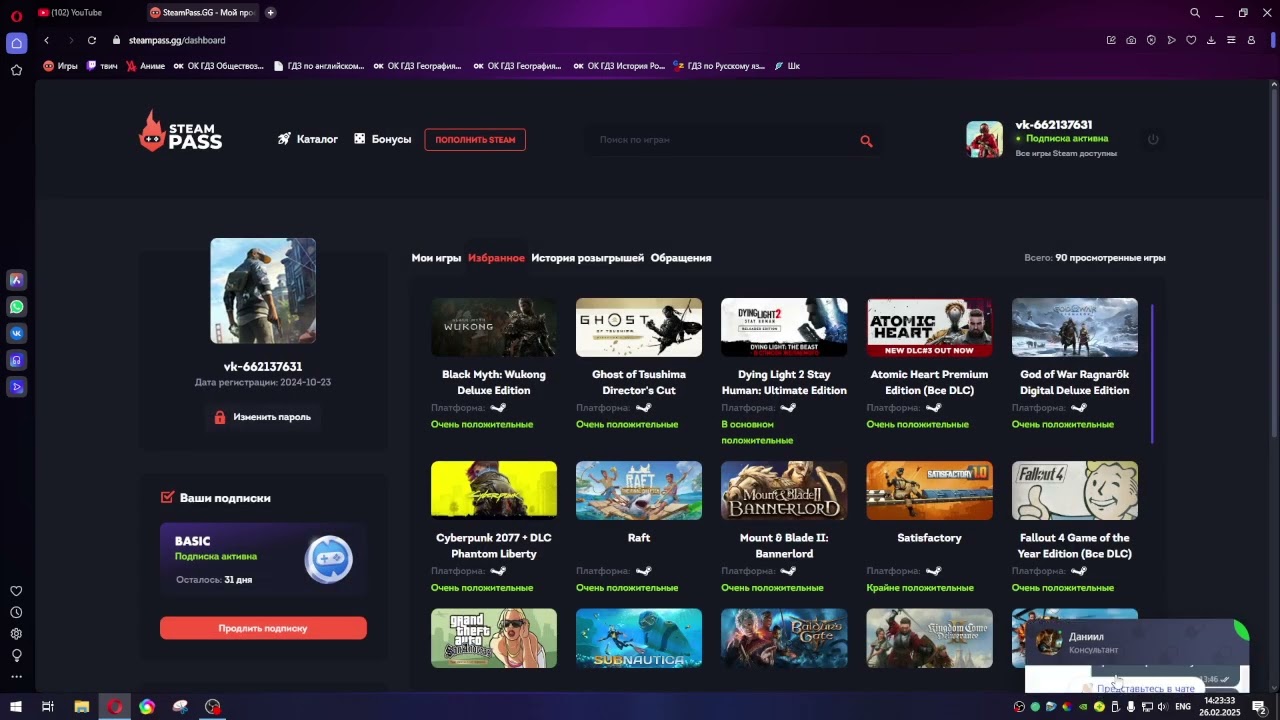Open VK in Opera sidebar
This screenshot has height=720, width=1280.
16,333
